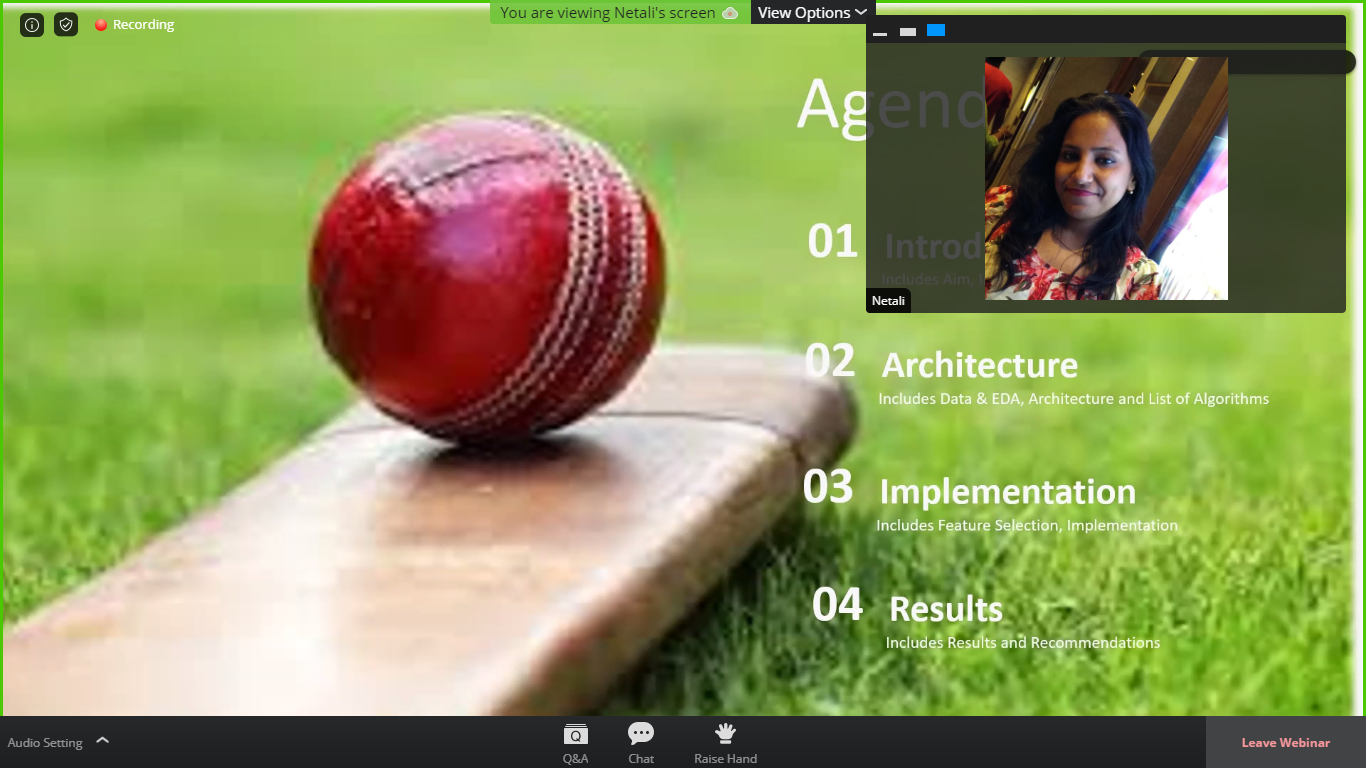This screenshot has height=768, width=1366.
Task: Switch video panel to small thumbnail view
Action: click(908, 32)
